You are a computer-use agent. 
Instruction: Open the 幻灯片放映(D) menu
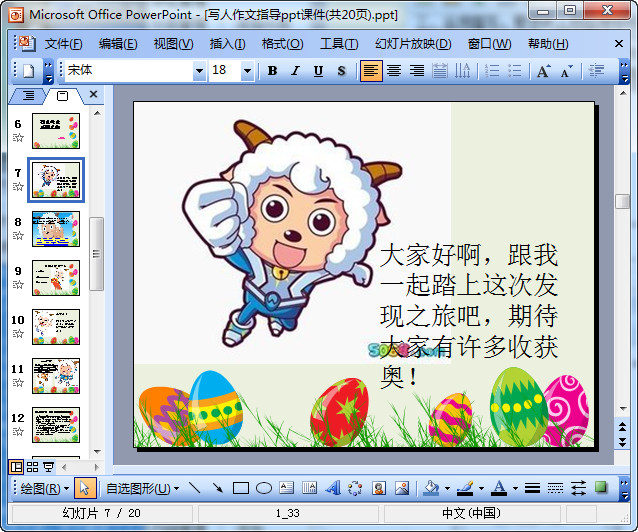tap(413, 44)
